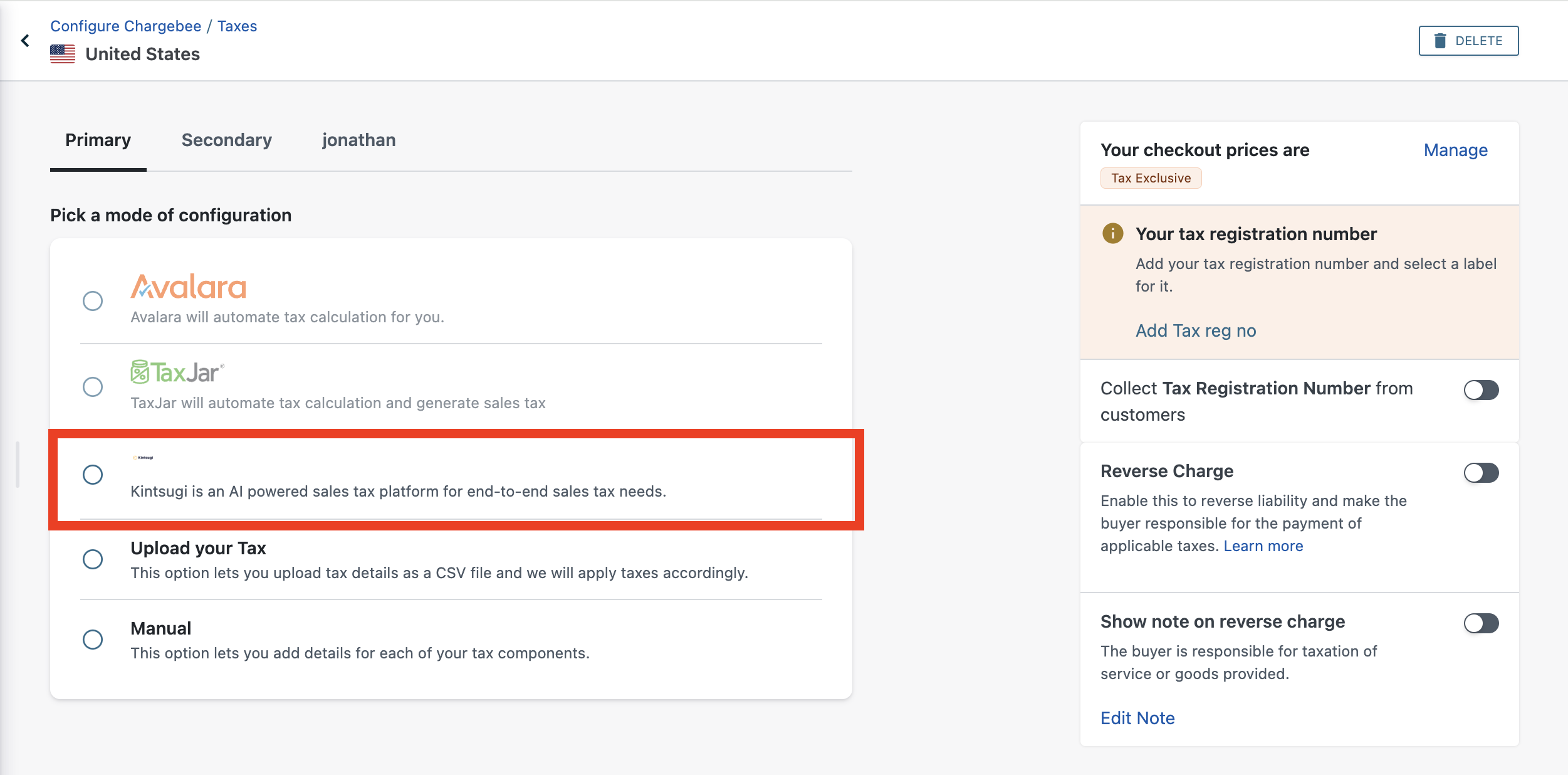The image size is (1568, 775).
Task: Click the TaxJar logo
Action: click(x=177, y=372)
